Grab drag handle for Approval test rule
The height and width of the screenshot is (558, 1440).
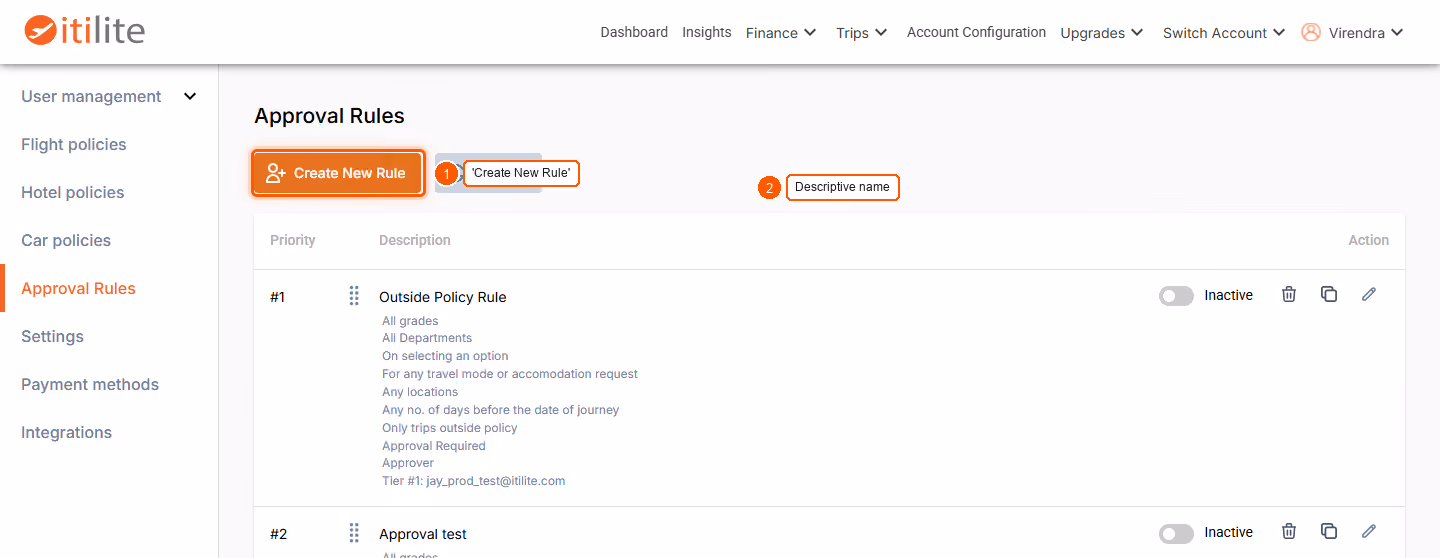point(354,533)
